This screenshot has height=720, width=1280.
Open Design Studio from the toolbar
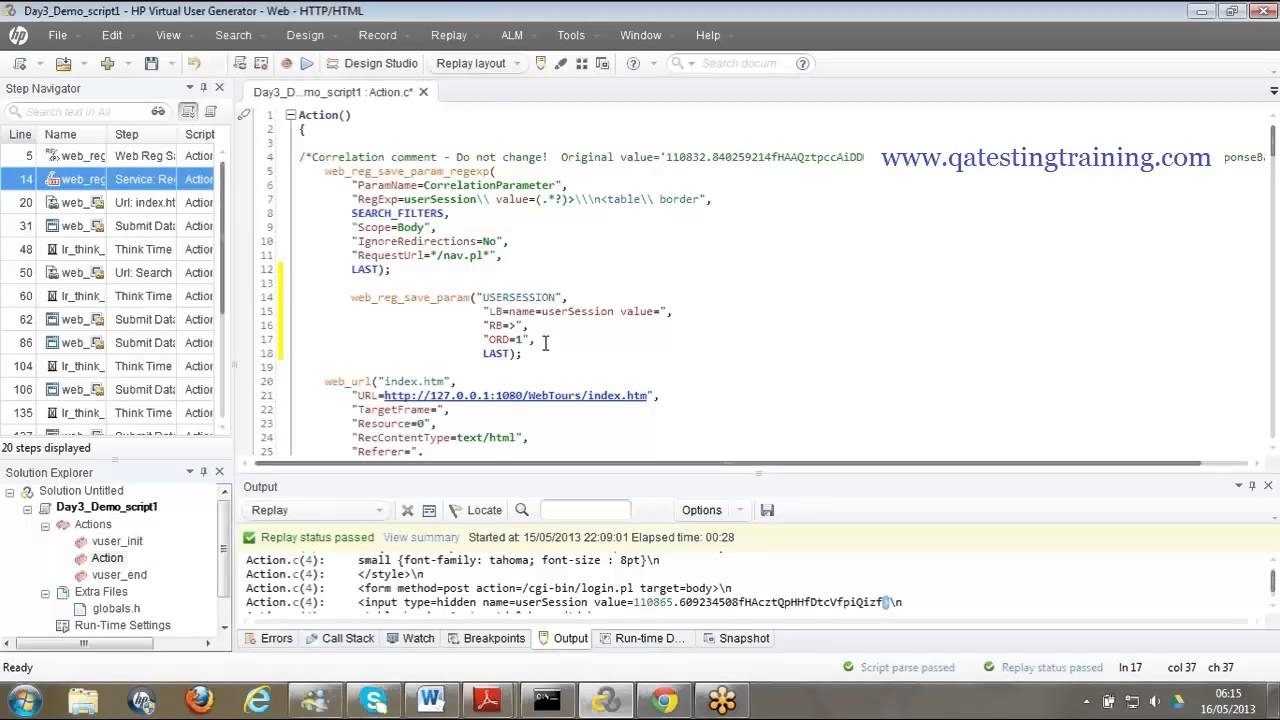point(372,63)
